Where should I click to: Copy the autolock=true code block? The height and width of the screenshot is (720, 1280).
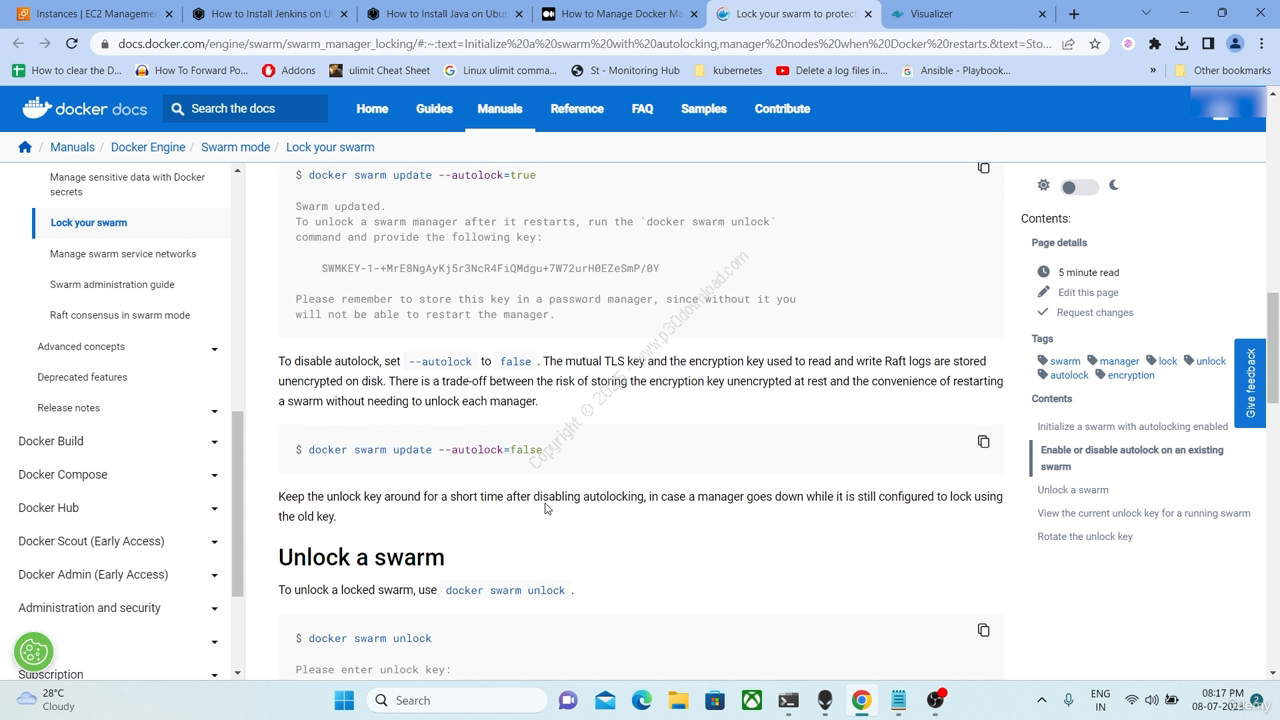pyautogui.click(x=983, y=168)
